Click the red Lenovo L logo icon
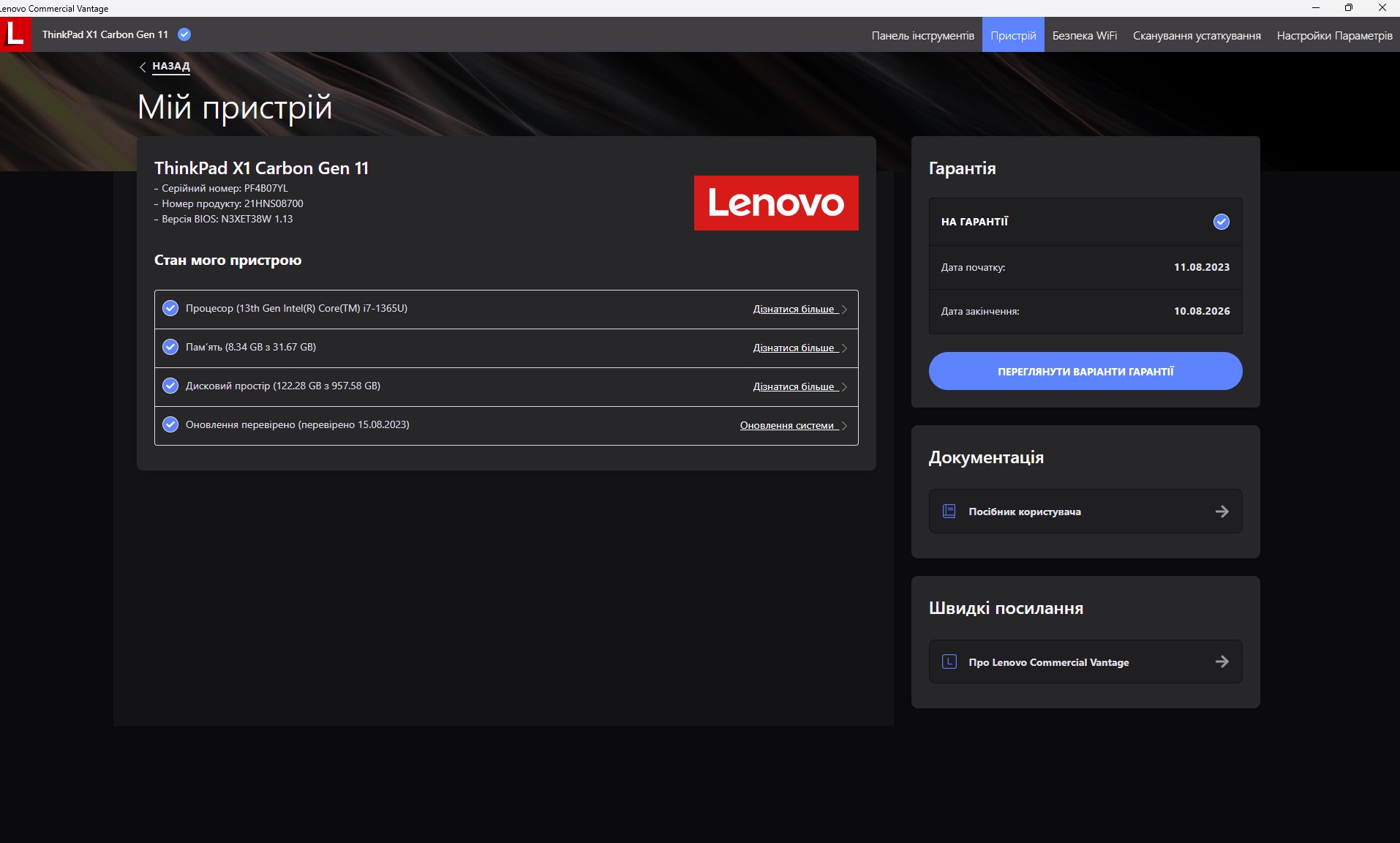Image resolution: width=1400 pixels, height=843 pixels. coord(15,34)
